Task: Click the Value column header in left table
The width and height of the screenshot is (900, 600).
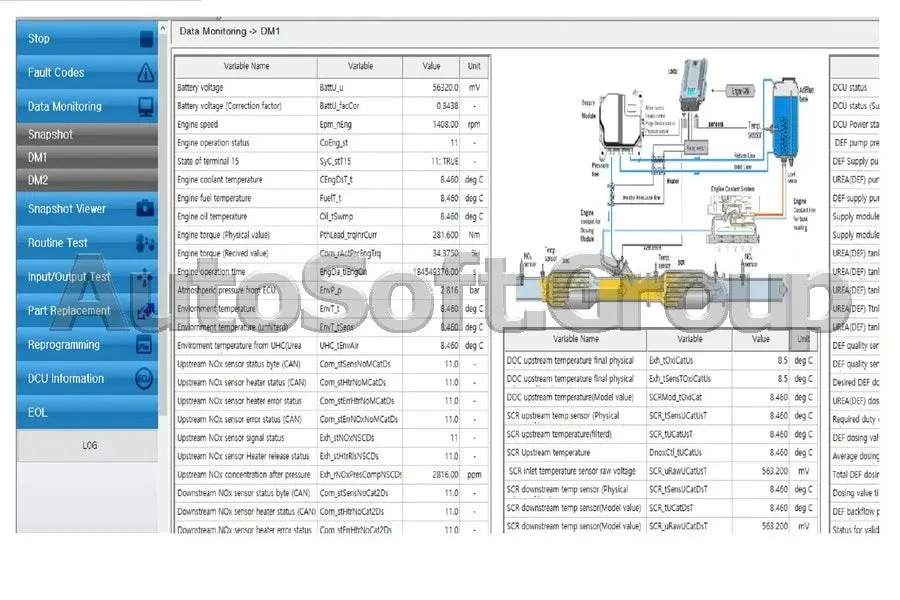Action: click(x=431, y=67)
